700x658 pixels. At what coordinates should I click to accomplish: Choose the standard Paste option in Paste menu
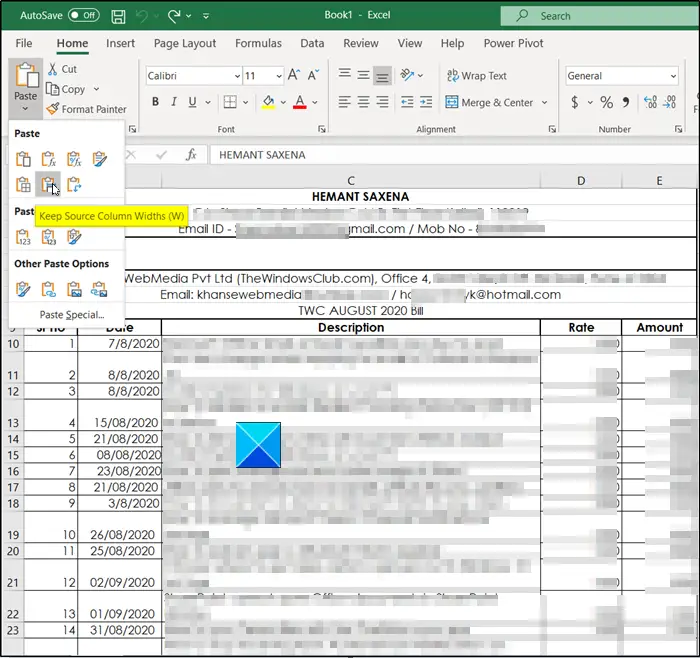pos(23,159)
